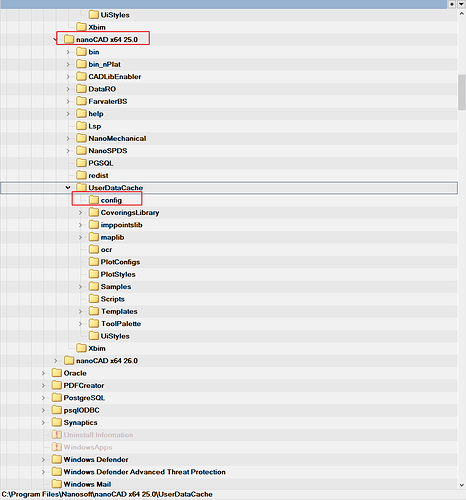Expand the Templates folder node

tap(80, 311)
